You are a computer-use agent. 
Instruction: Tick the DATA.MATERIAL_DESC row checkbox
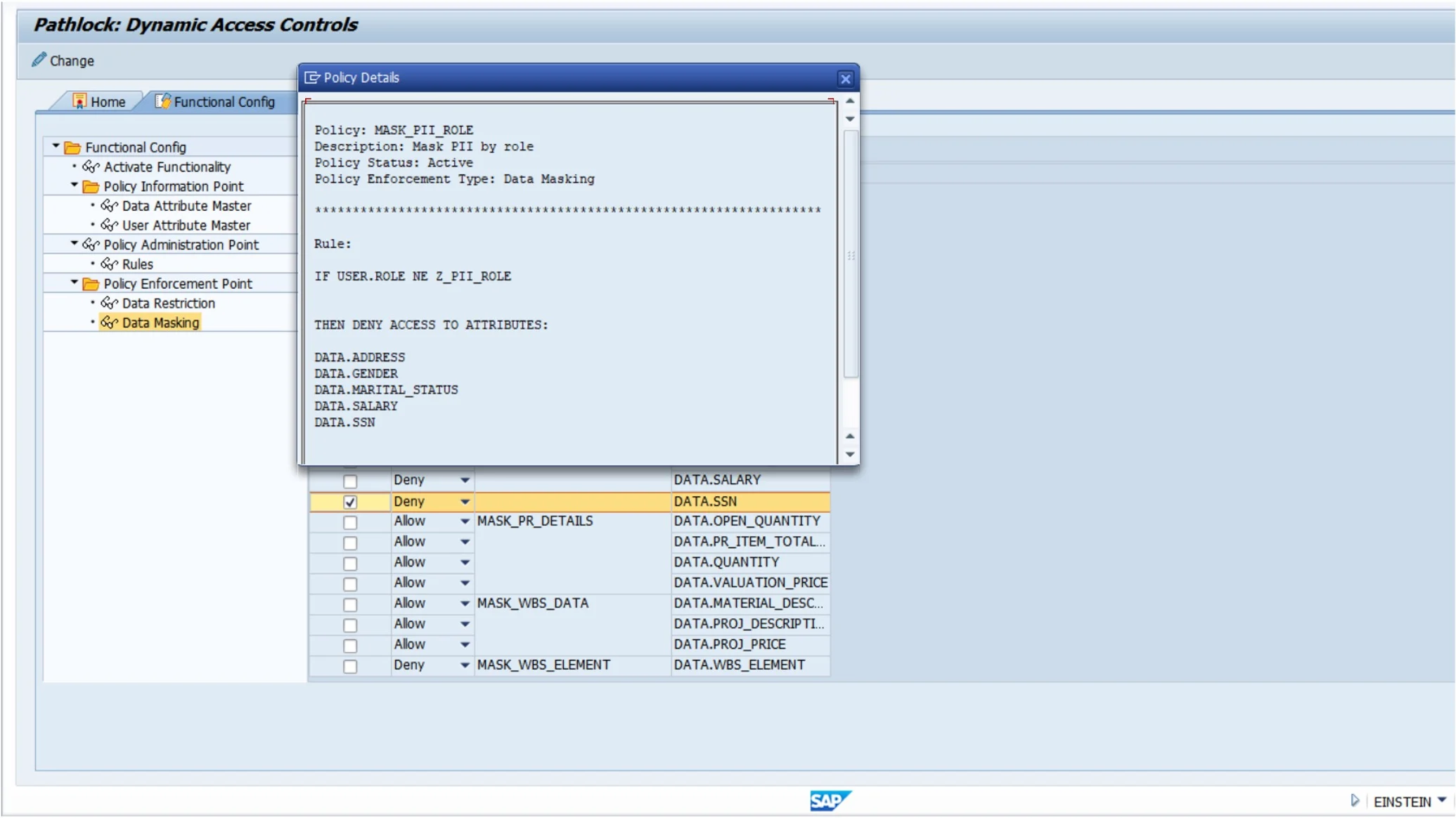click(x=350, y=604)
